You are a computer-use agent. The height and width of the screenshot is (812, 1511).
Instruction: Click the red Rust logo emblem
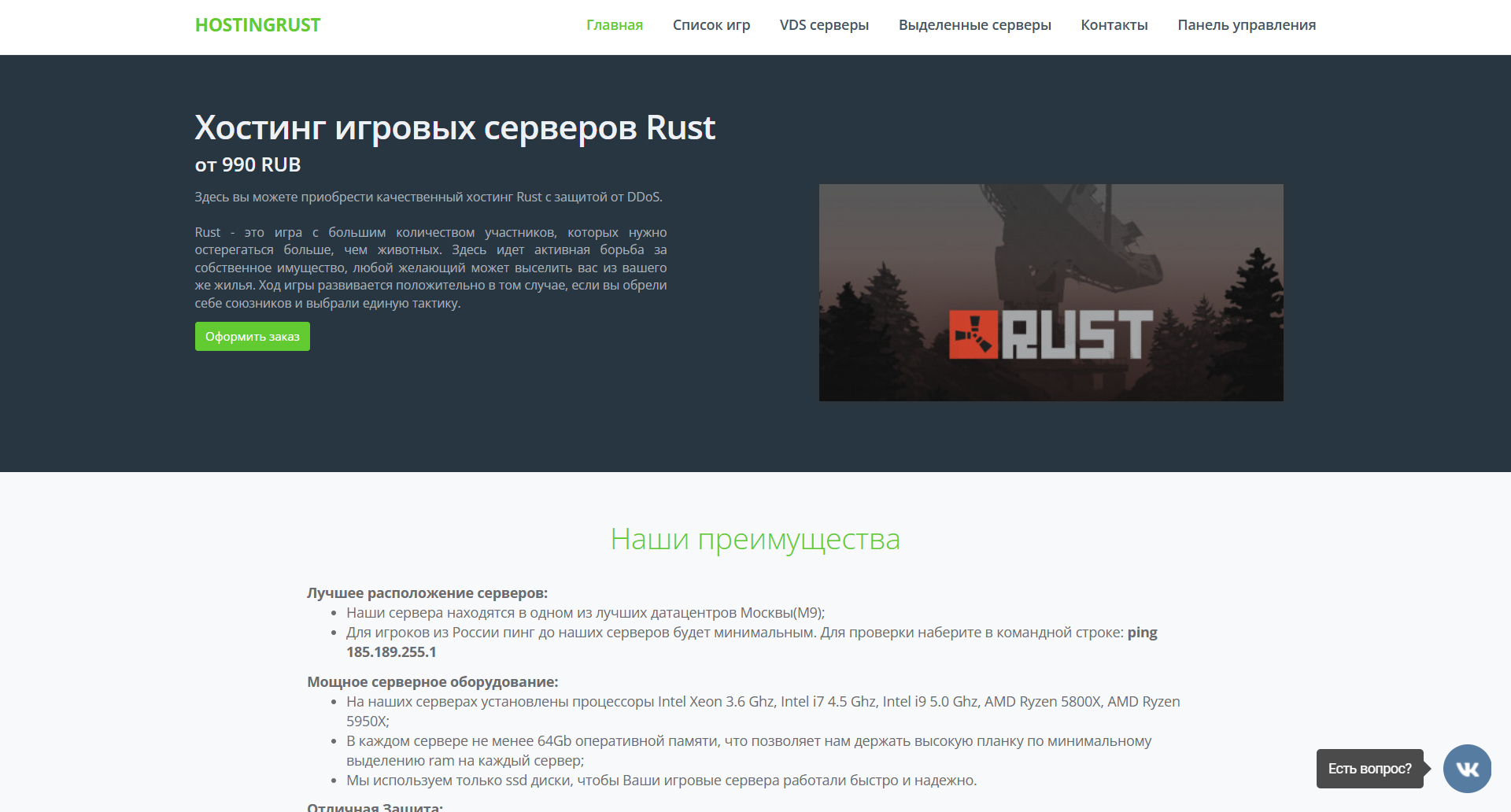973,334
